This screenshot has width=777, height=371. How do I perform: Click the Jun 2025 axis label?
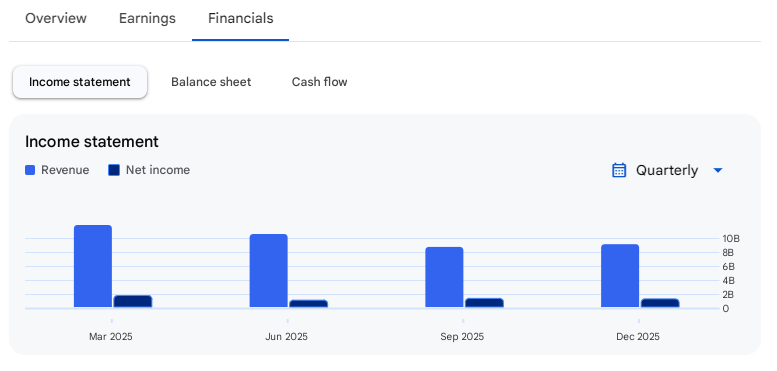[x=286, y=337]
